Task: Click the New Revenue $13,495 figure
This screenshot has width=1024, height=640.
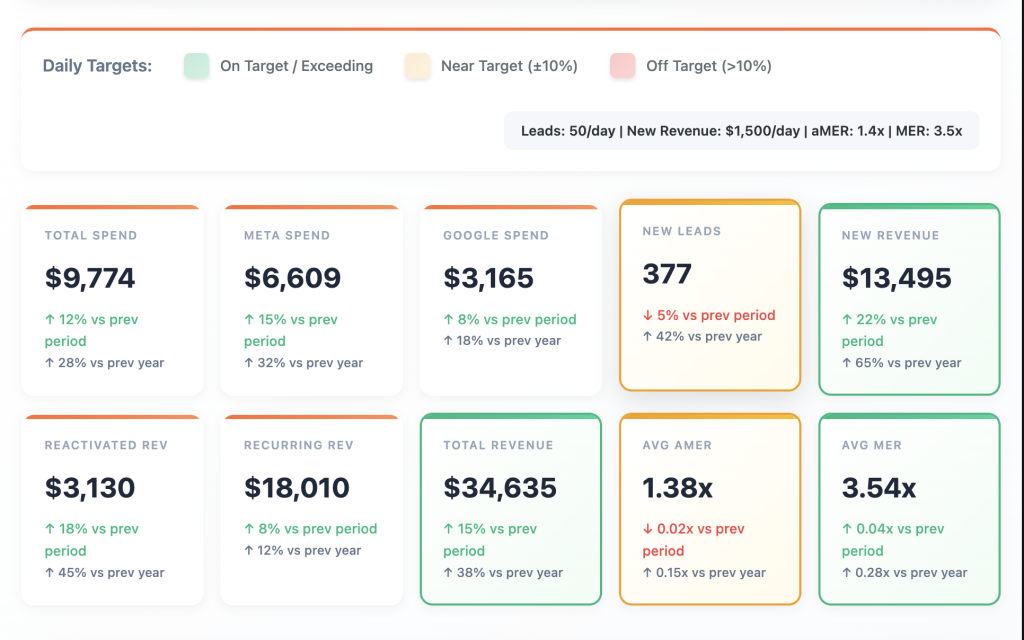Action: (896, 278)
